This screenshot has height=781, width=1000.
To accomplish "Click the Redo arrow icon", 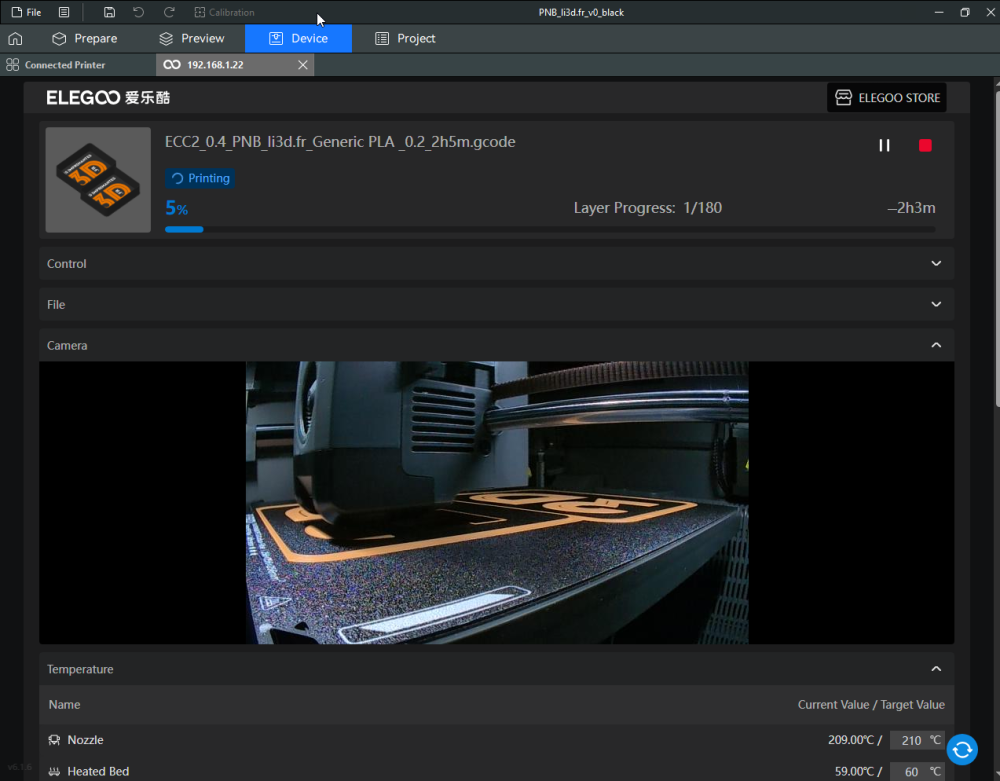I will 167,12.
